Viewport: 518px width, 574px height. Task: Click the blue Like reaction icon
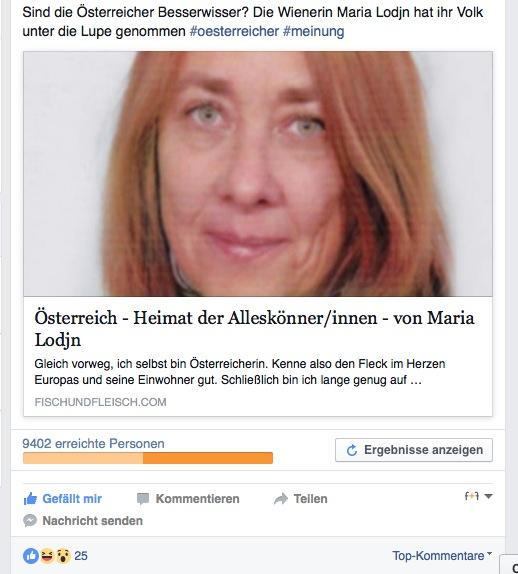coord(31,556)
